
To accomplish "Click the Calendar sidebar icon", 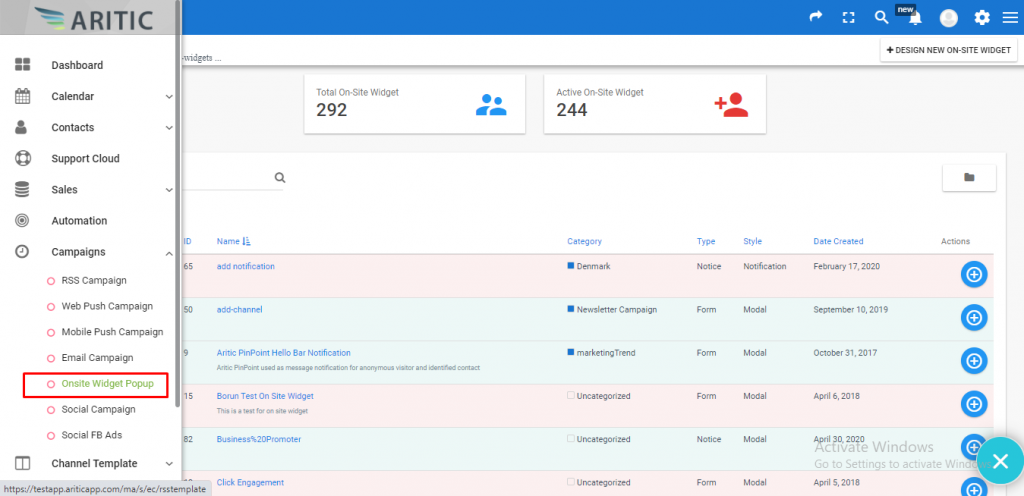I will 22,96.
